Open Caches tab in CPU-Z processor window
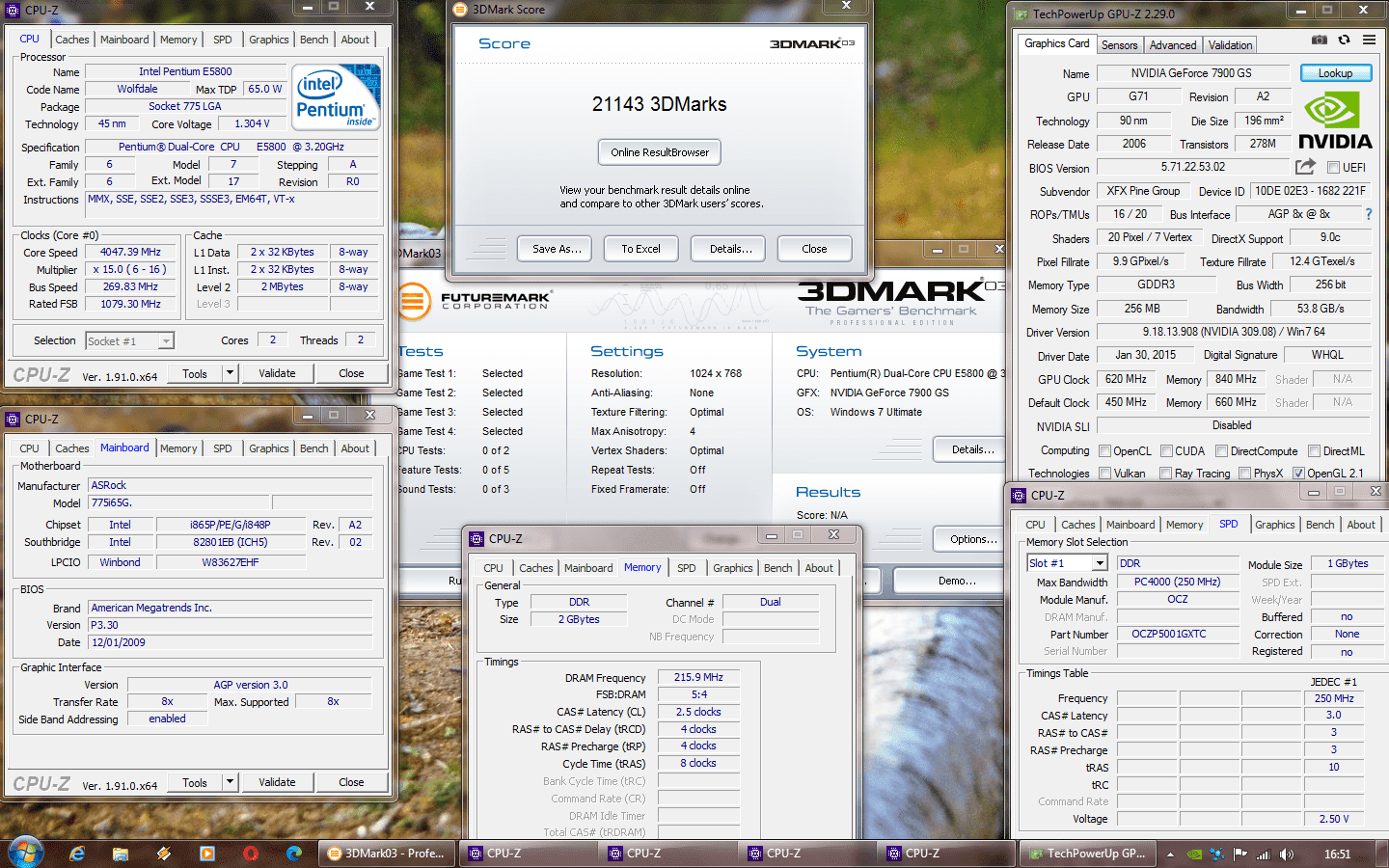 pos(72,40)
